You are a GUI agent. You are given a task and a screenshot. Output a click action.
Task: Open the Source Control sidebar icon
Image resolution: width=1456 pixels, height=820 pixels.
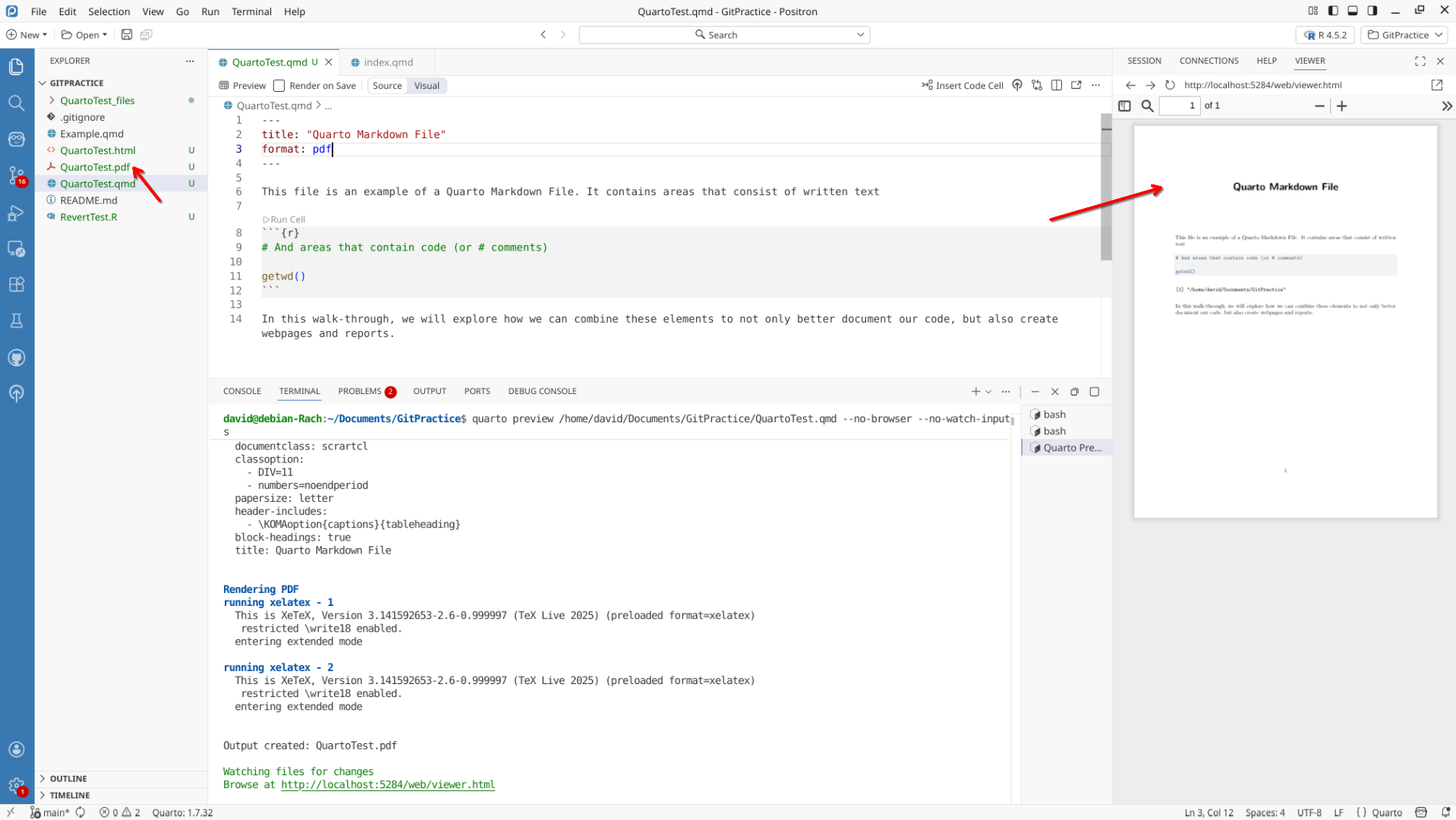(x=17, y=175)
